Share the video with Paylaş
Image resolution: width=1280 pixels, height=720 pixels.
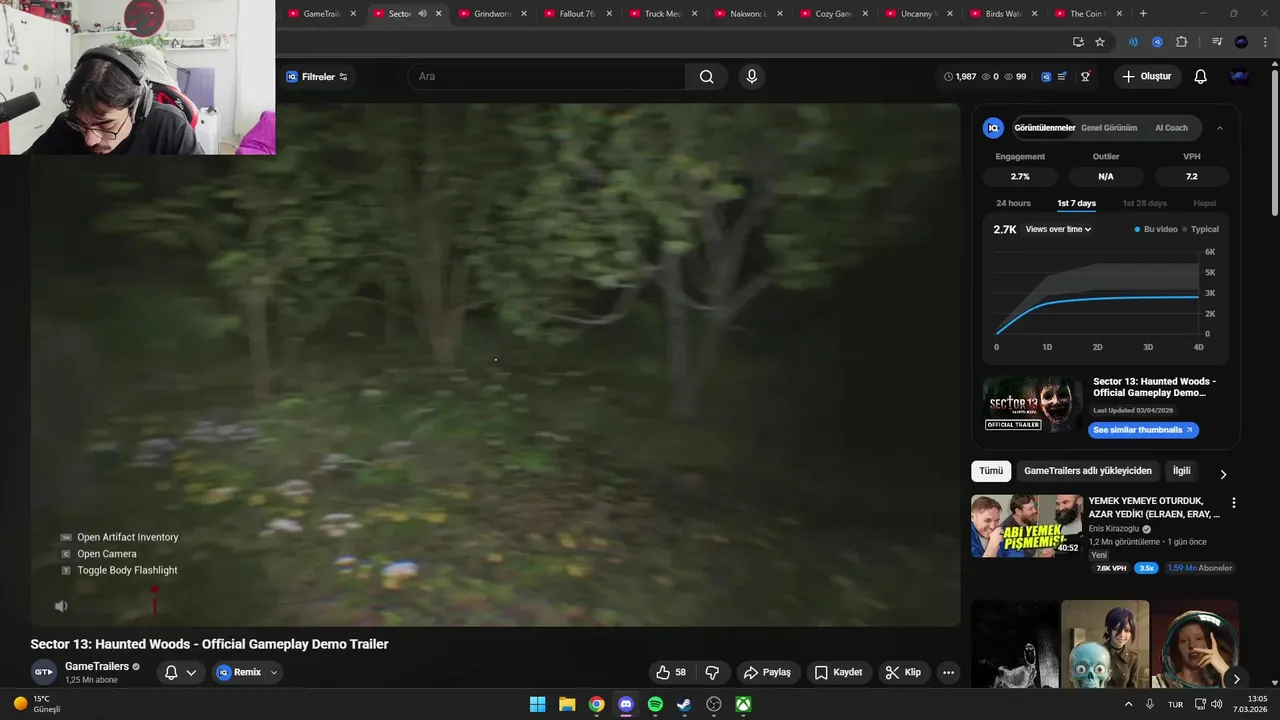(767, 672)
